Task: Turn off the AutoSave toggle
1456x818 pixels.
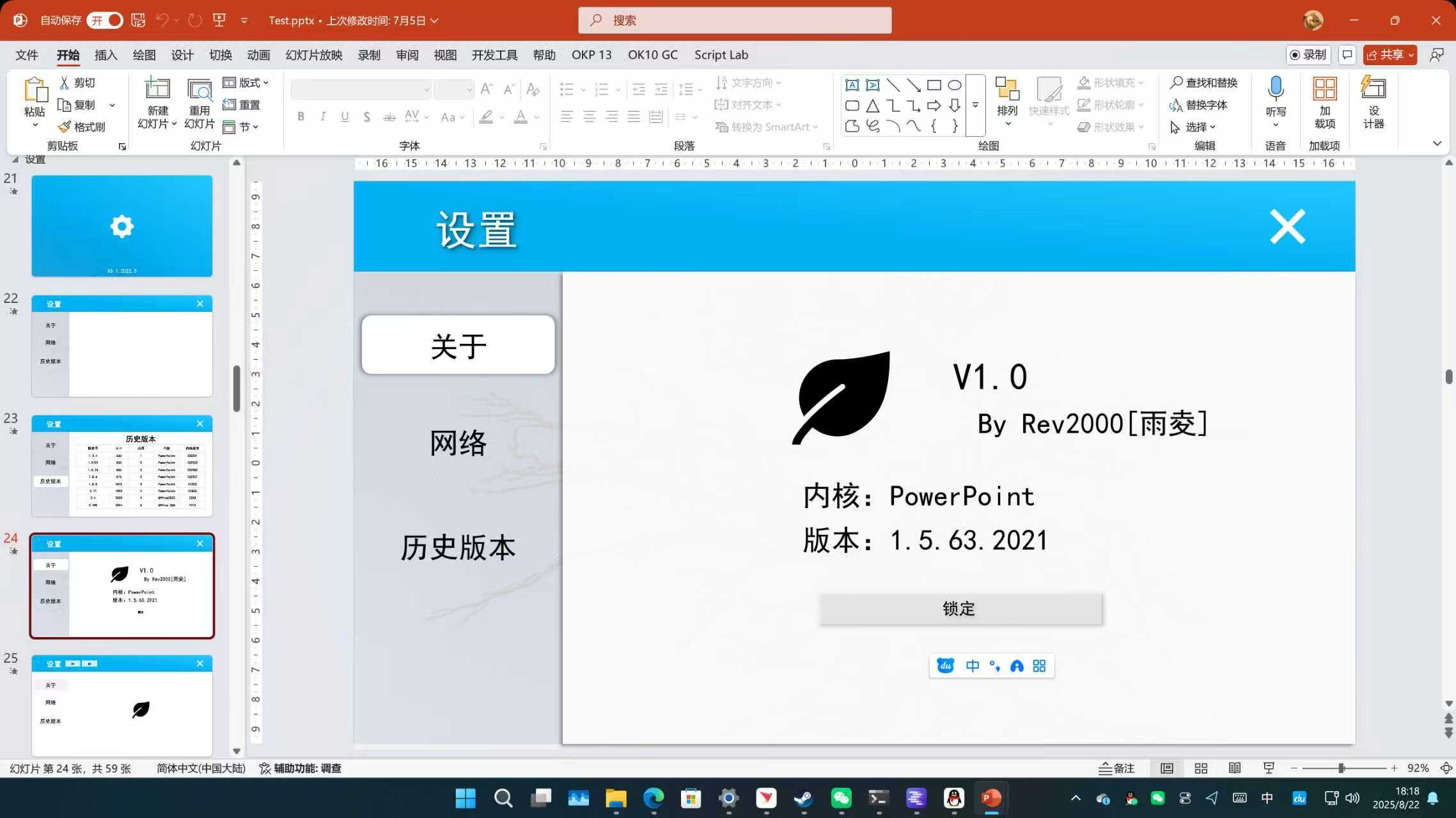Action: tap(105, 20)
